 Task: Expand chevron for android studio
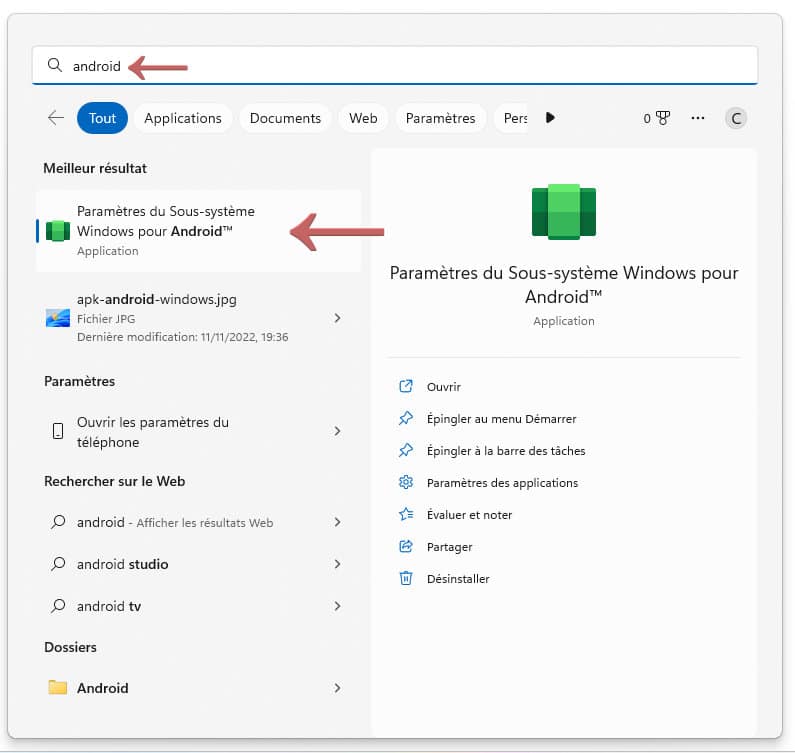(337, 564)
